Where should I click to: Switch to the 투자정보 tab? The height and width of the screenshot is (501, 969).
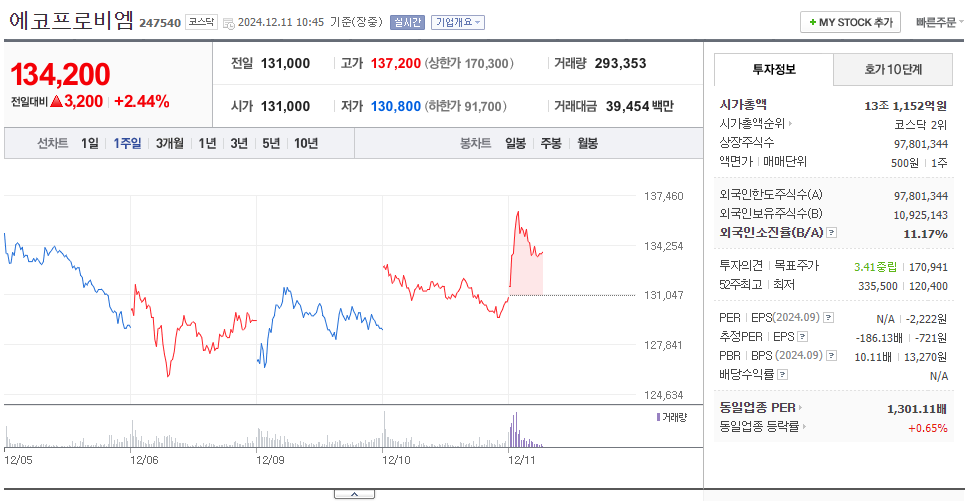(774, 69)
